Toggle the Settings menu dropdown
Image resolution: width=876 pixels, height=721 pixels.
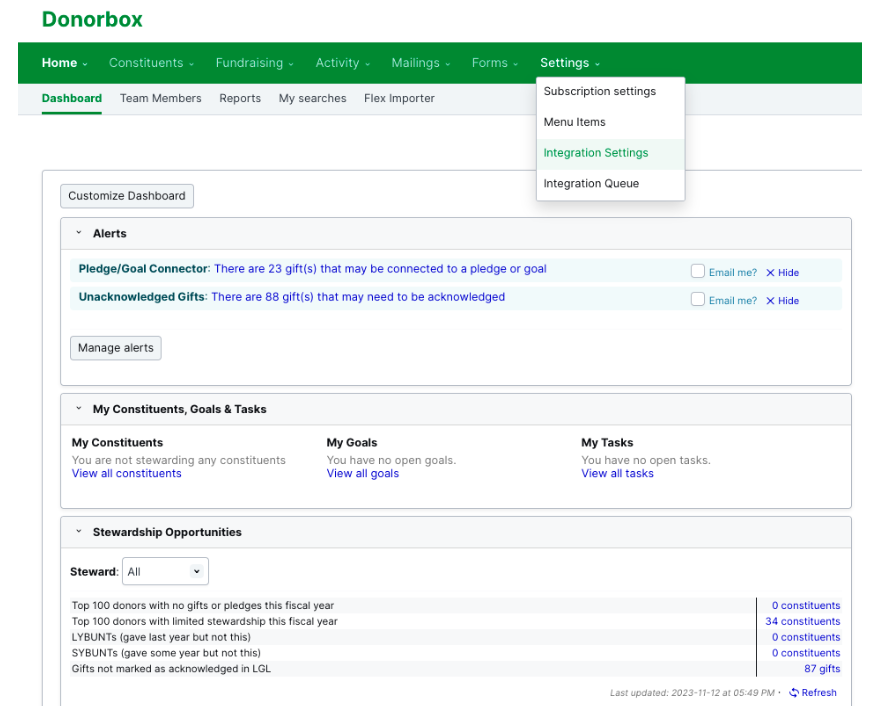570,63
